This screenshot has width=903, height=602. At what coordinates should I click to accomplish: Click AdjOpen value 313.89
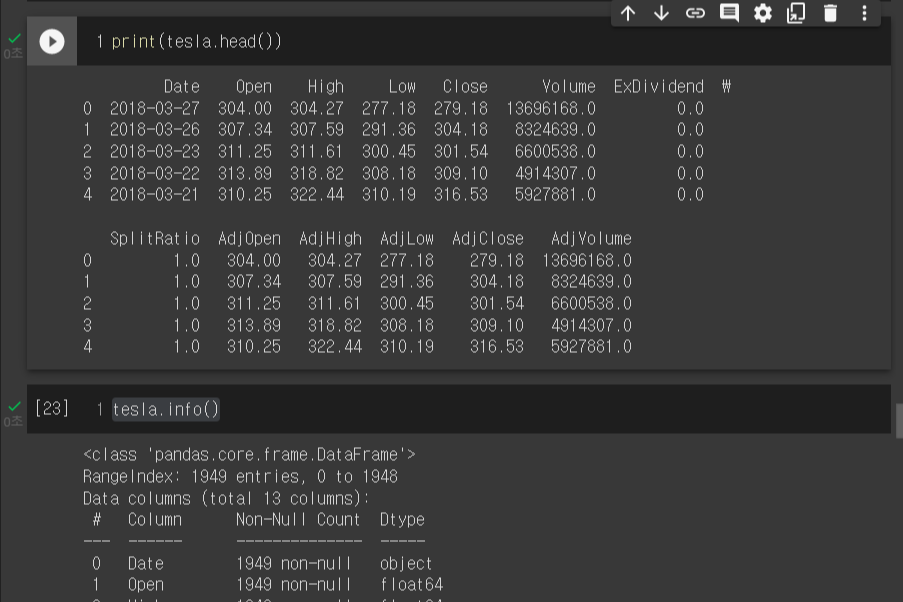tap(253, 325)
